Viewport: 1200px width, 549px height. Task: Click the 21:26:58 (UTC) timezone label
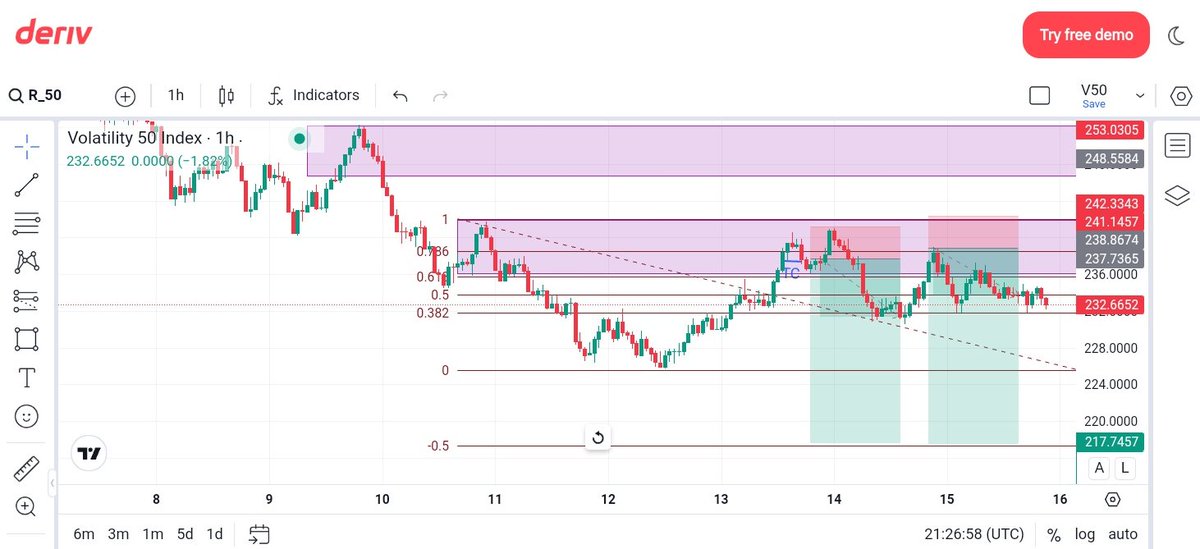pyautogui.click(x=973, y=534)
